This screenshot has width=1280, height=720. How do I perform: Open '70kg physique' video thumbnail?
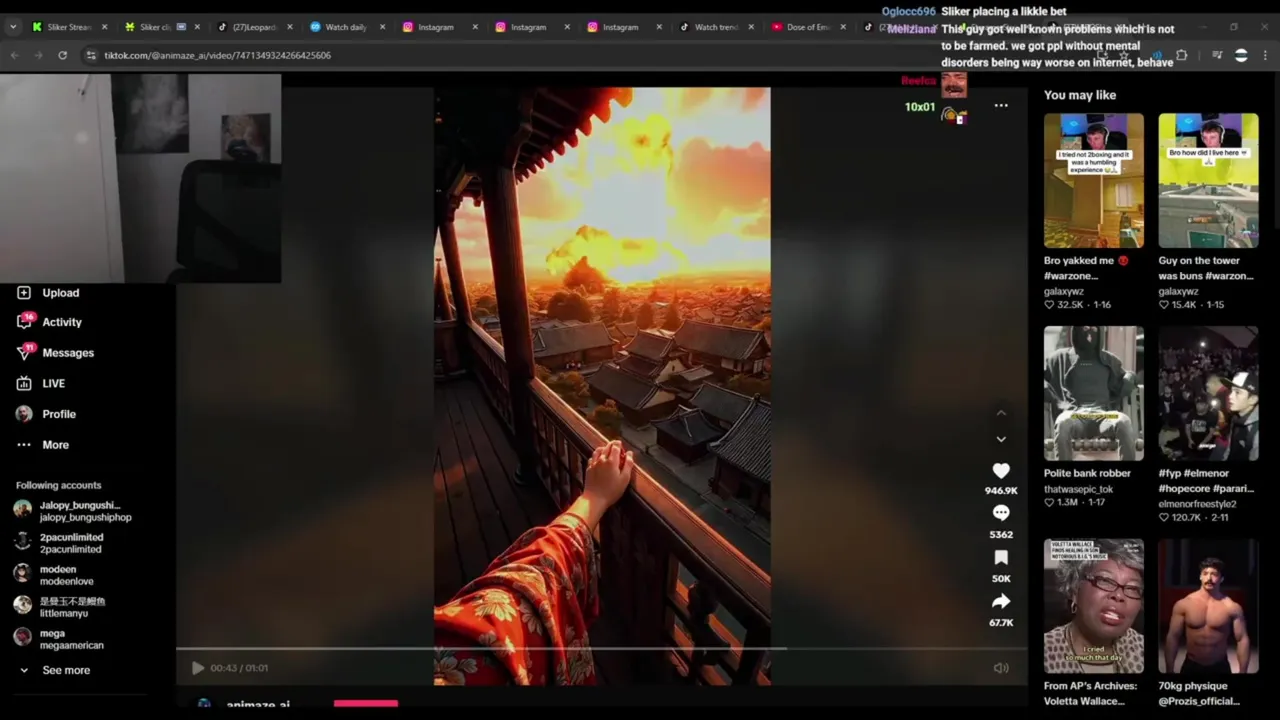[1208, 606]
